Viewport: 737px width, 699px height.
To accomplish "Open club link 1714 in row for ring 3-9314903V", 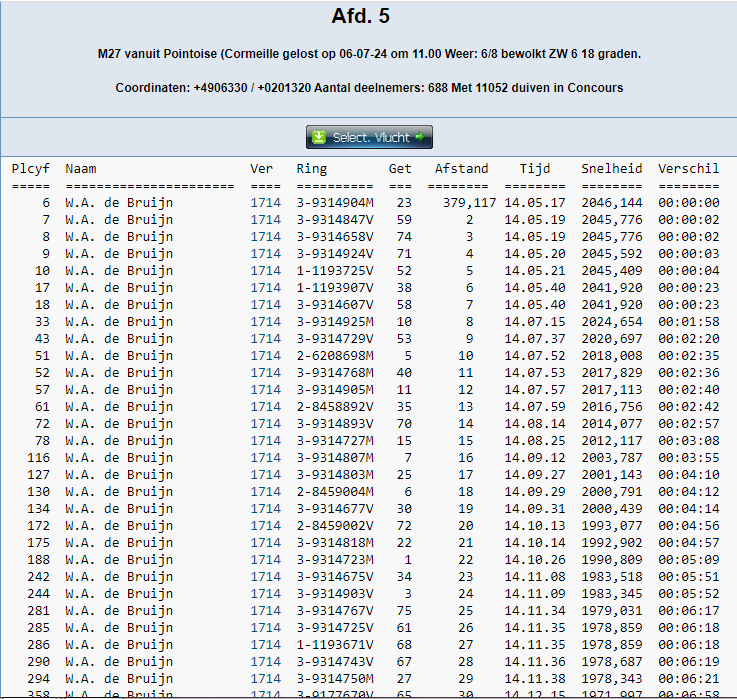I will pyautogui.click(x=266, y=593).
